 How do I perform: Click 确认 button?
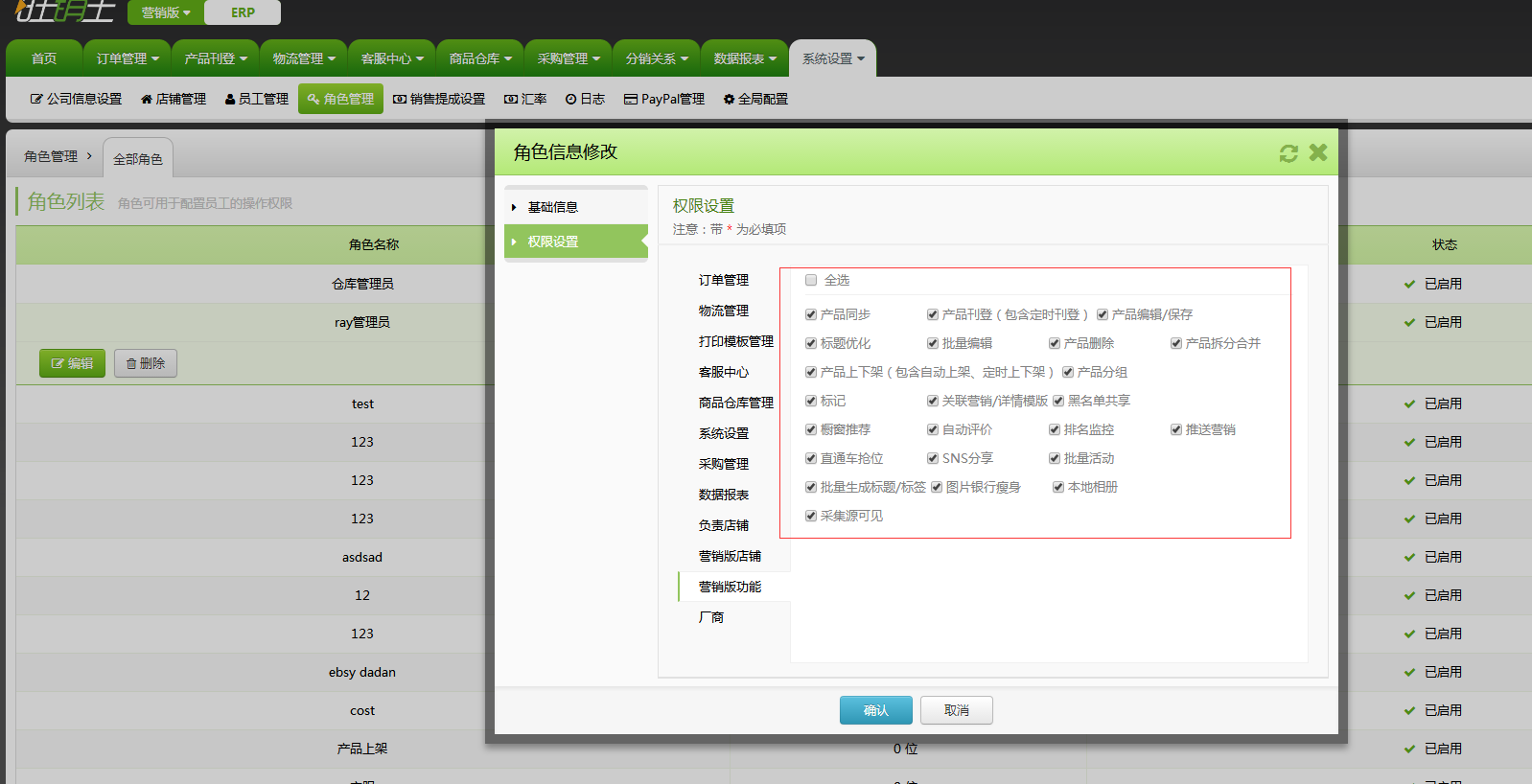pyautogui.click(x=876, y=710)
